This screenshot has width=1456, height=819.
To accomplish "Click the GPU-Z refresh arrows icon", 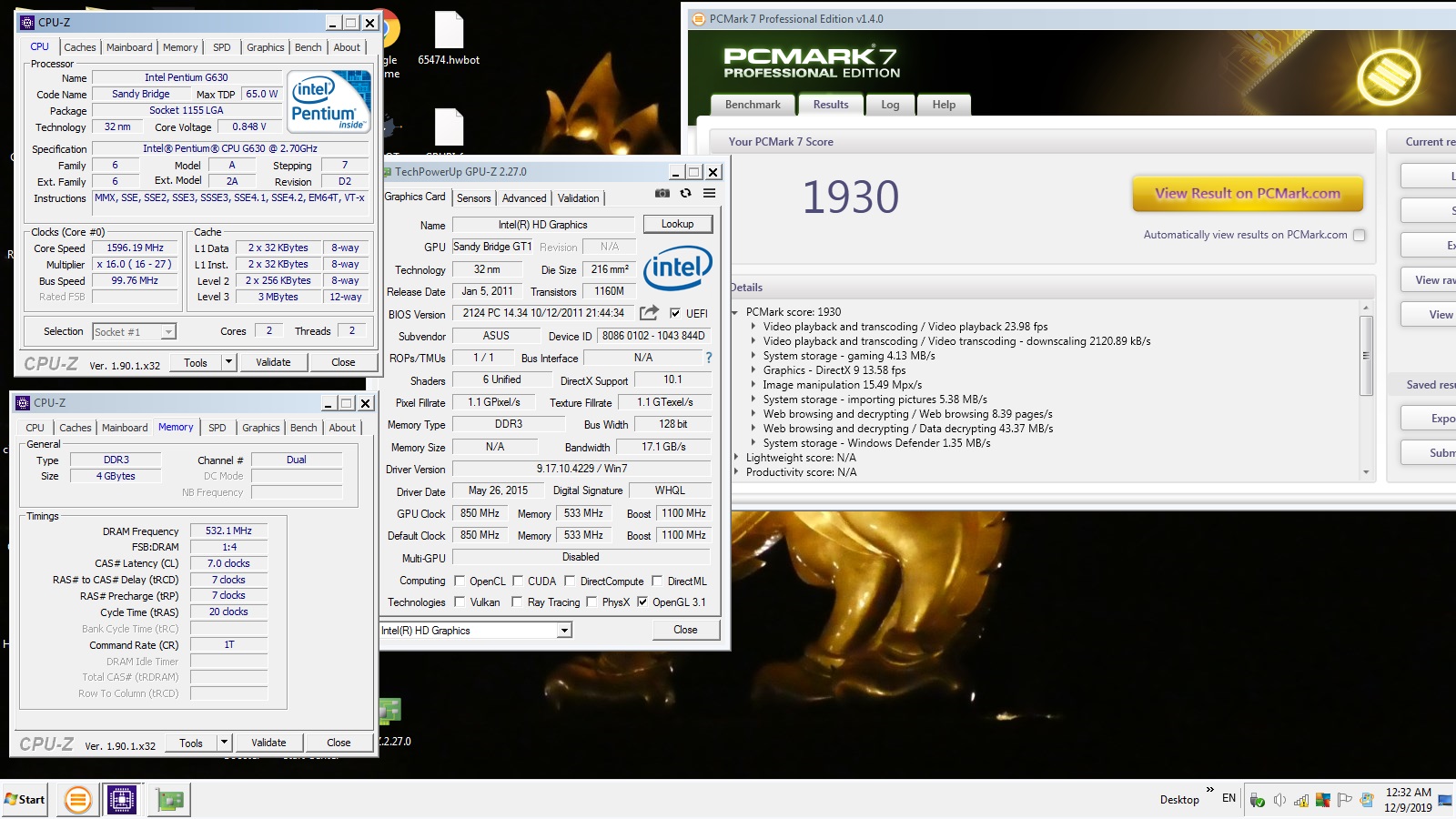I will 686,193.
